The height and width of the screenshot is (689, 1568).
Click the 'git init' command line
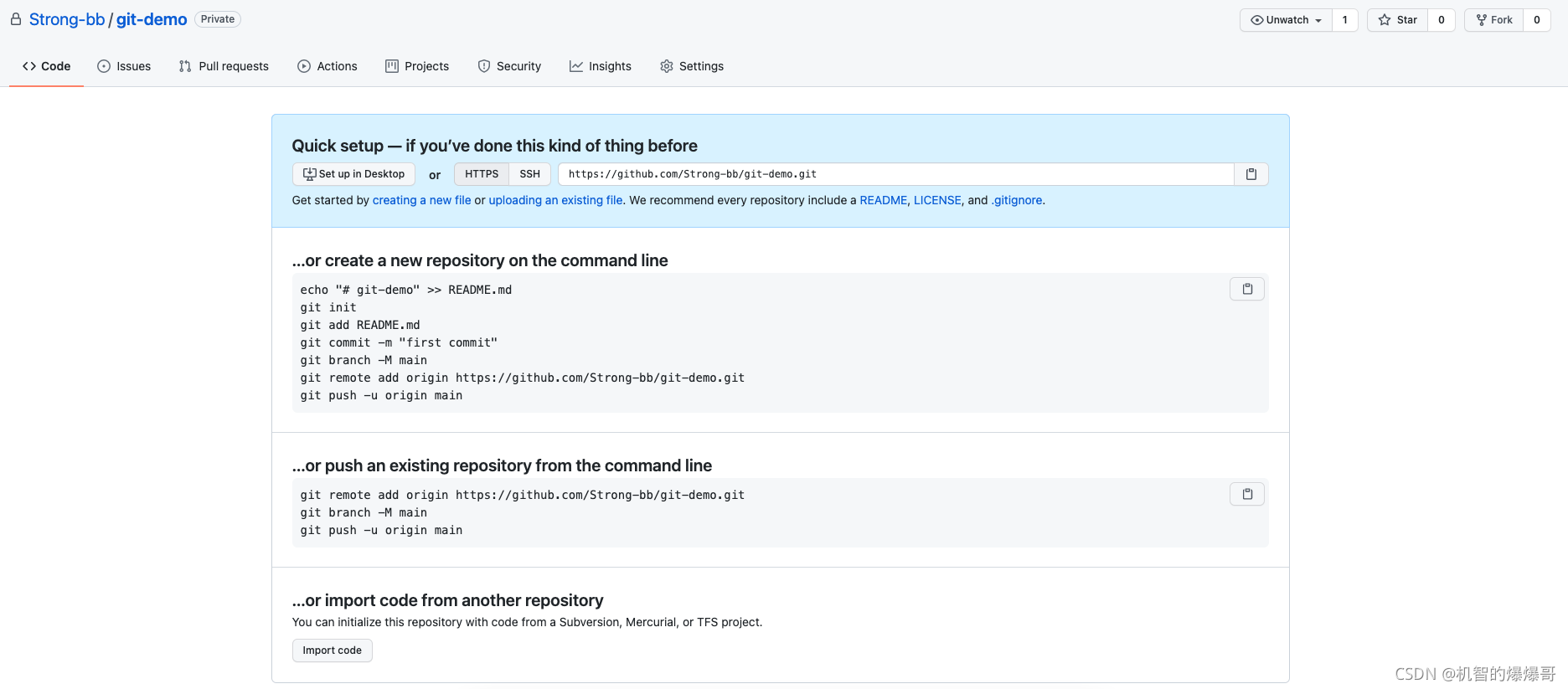coord(328,307)
